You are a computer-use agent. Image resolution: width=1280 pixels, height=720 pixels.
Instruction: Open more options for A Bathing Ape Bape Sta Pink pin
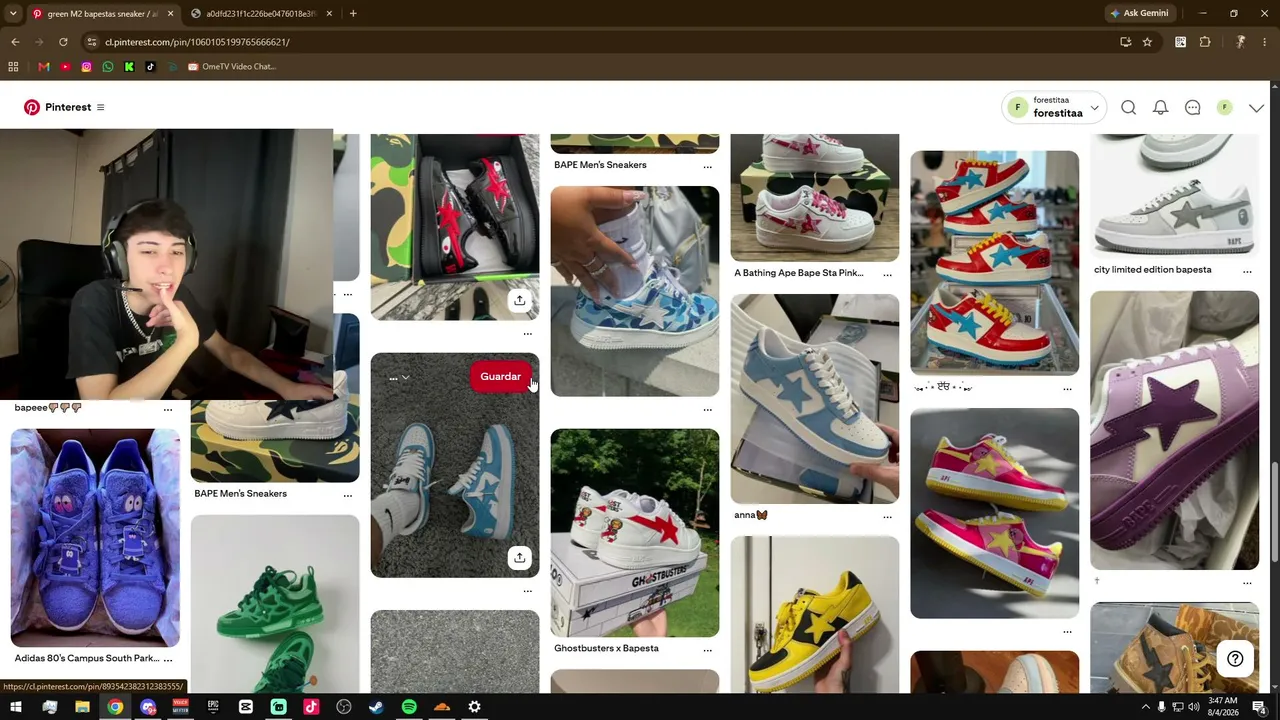coord(887,274)
